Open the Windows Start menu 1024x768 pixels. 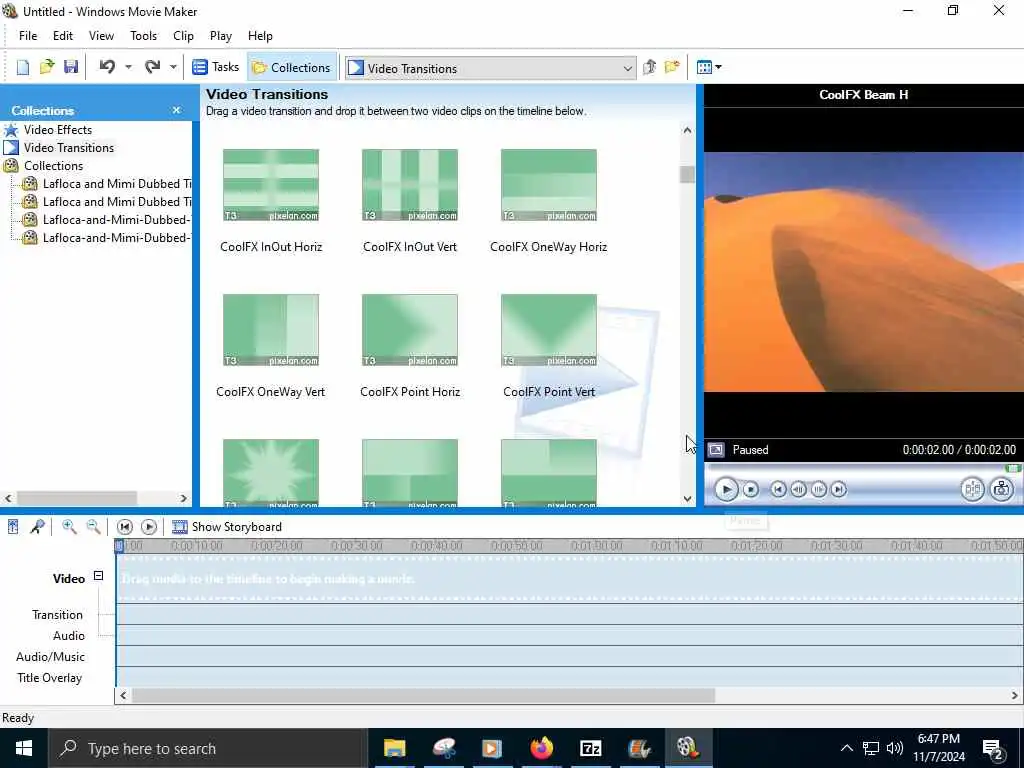24,748
